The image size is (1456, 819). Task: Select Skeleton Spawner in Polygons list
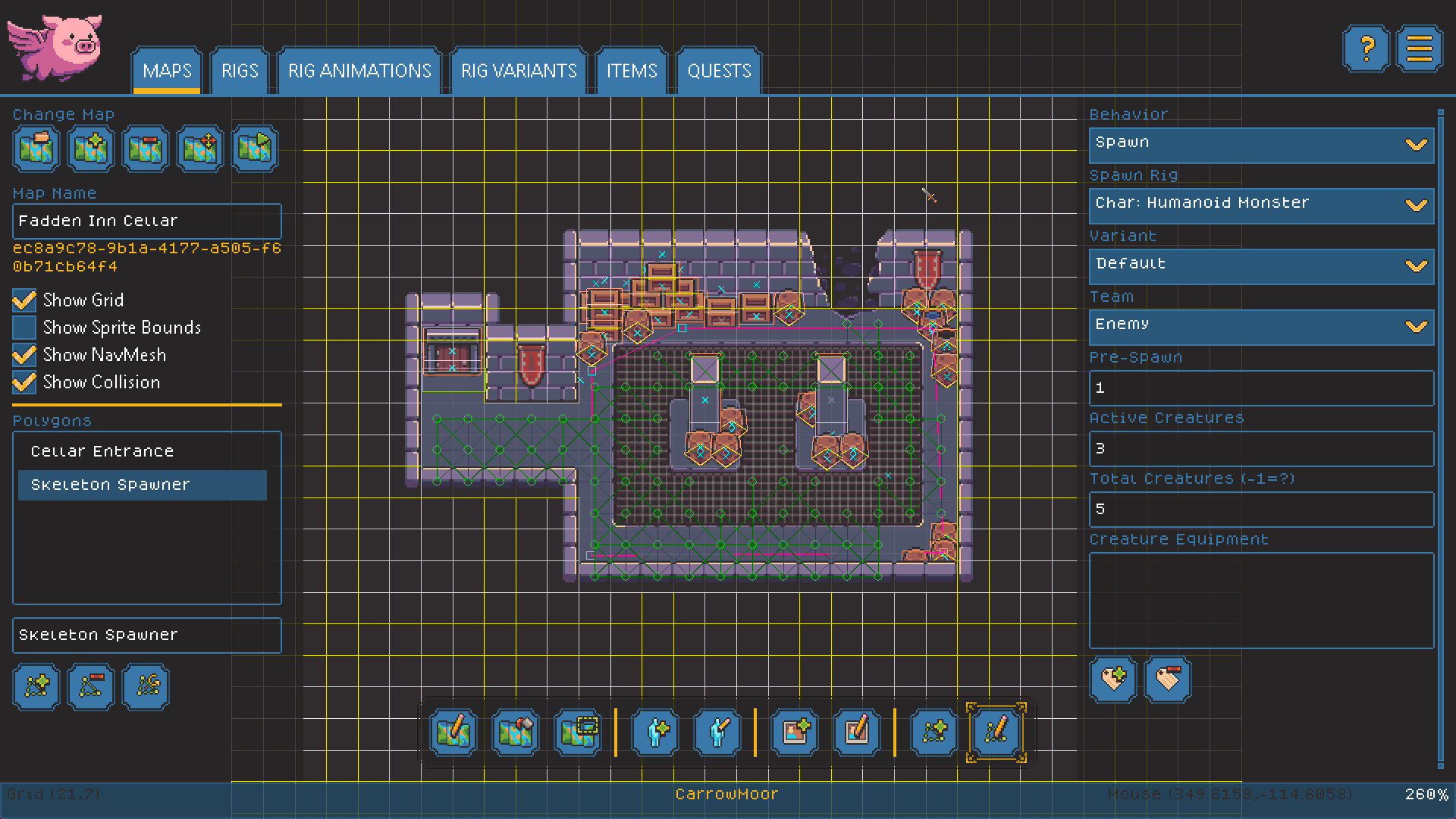(143, 485)
